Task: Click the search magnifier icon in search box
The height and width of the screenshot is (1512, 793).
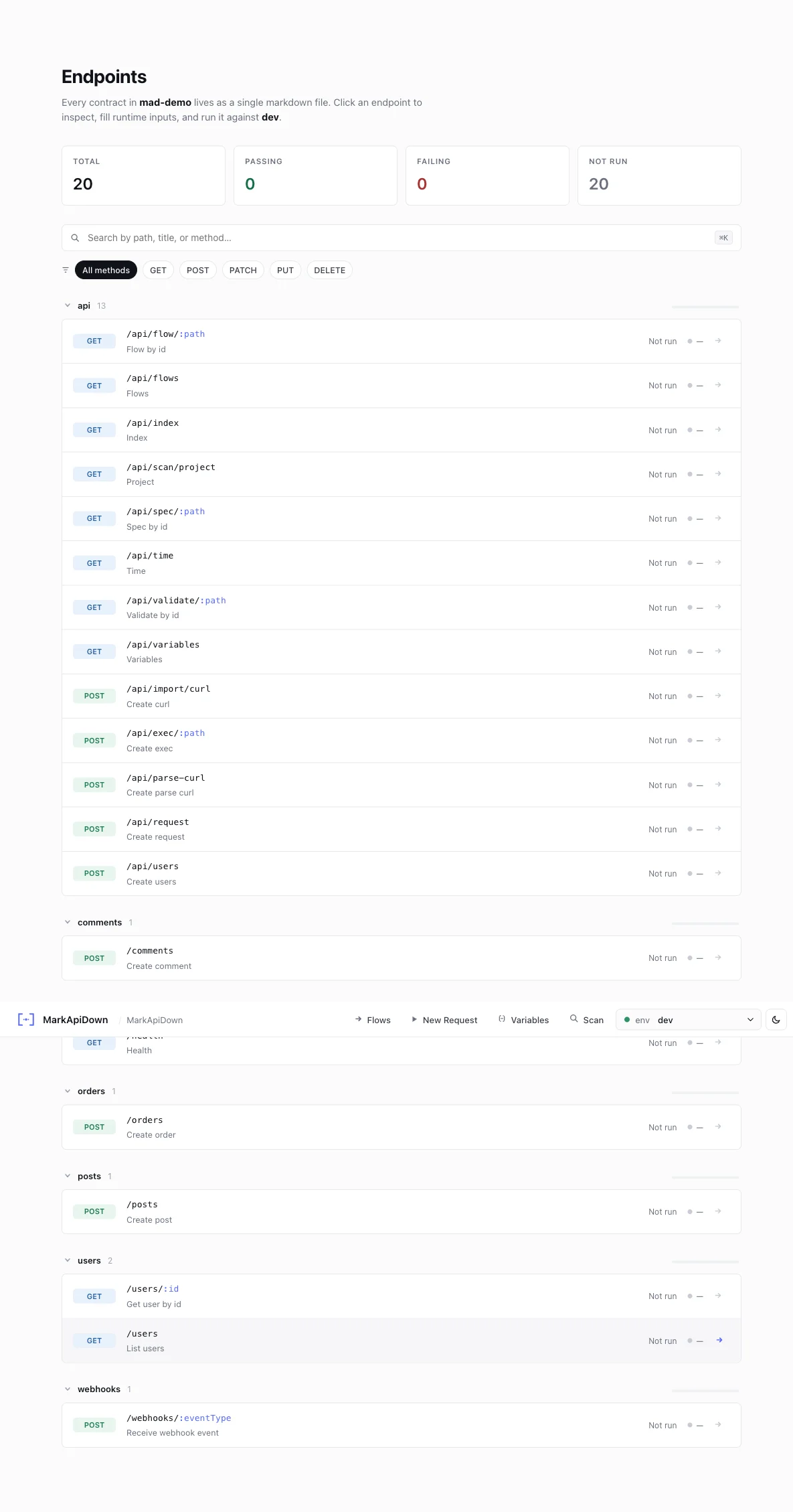Action: pos(75,238)
